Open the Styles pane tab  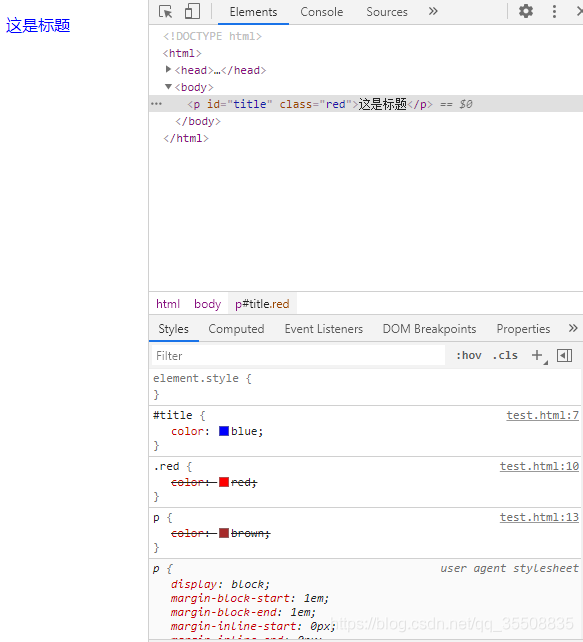(174, 329)
